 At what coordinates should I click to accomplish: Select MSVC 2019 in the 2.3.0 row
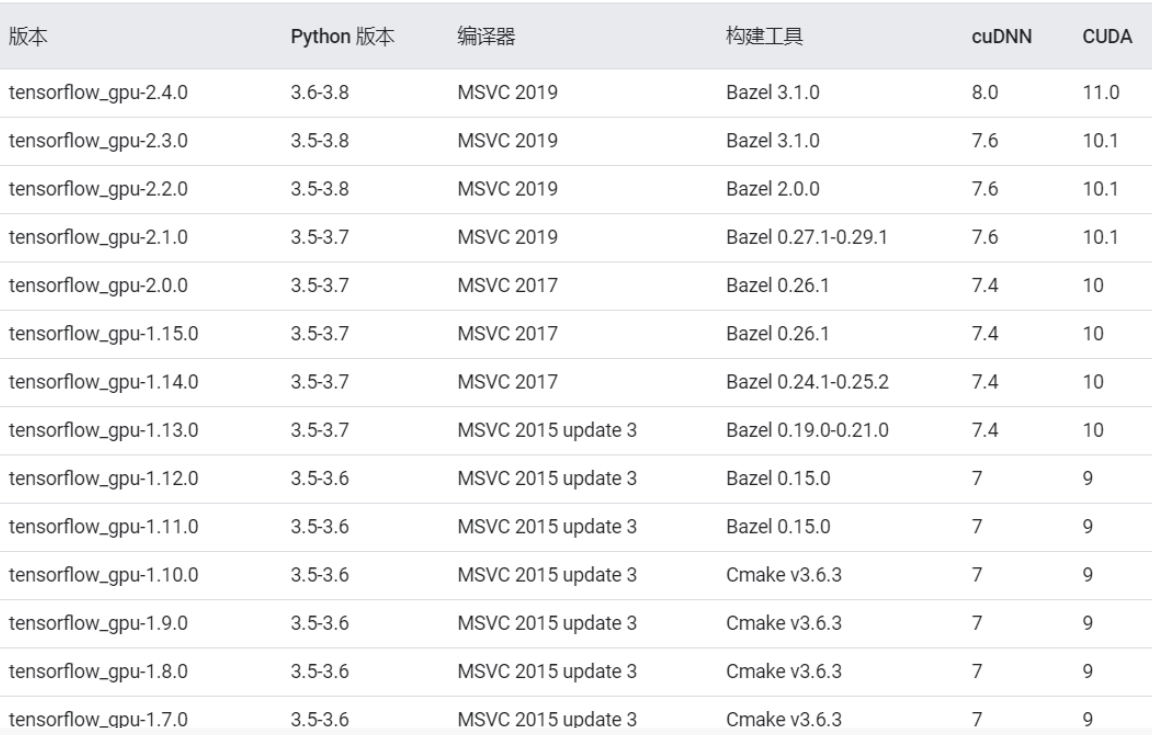click(x=508, y=140)
